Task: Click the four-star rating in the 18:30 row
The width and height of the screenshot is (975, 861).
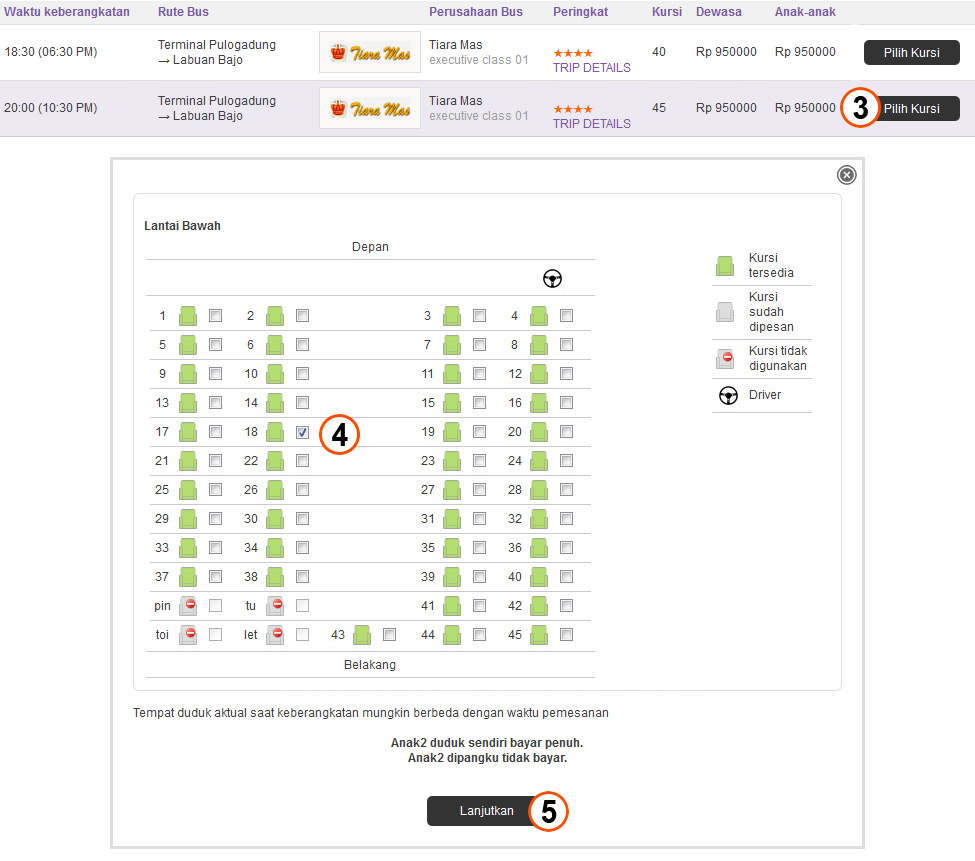Action: (573, 53)
